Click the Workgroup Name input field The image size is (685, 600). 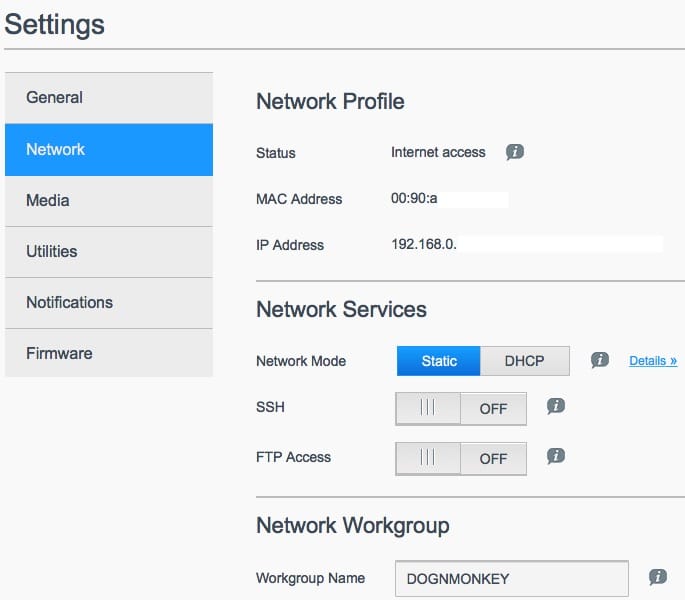[x=511, y=578]
